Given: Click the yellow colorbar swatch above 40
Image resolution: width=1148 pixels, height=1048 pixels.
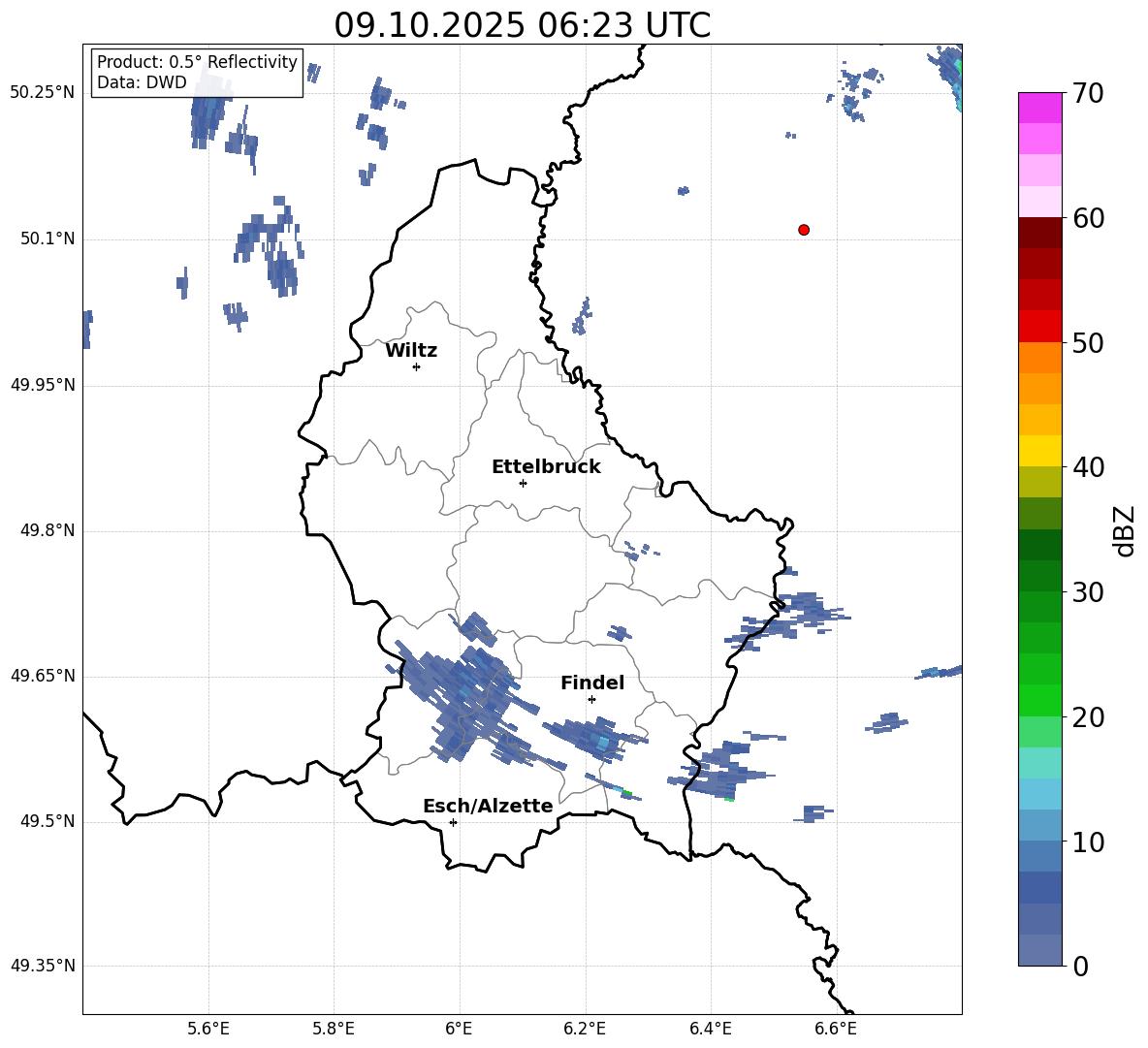Looking at the screenshot, I should coord(1040,450).
